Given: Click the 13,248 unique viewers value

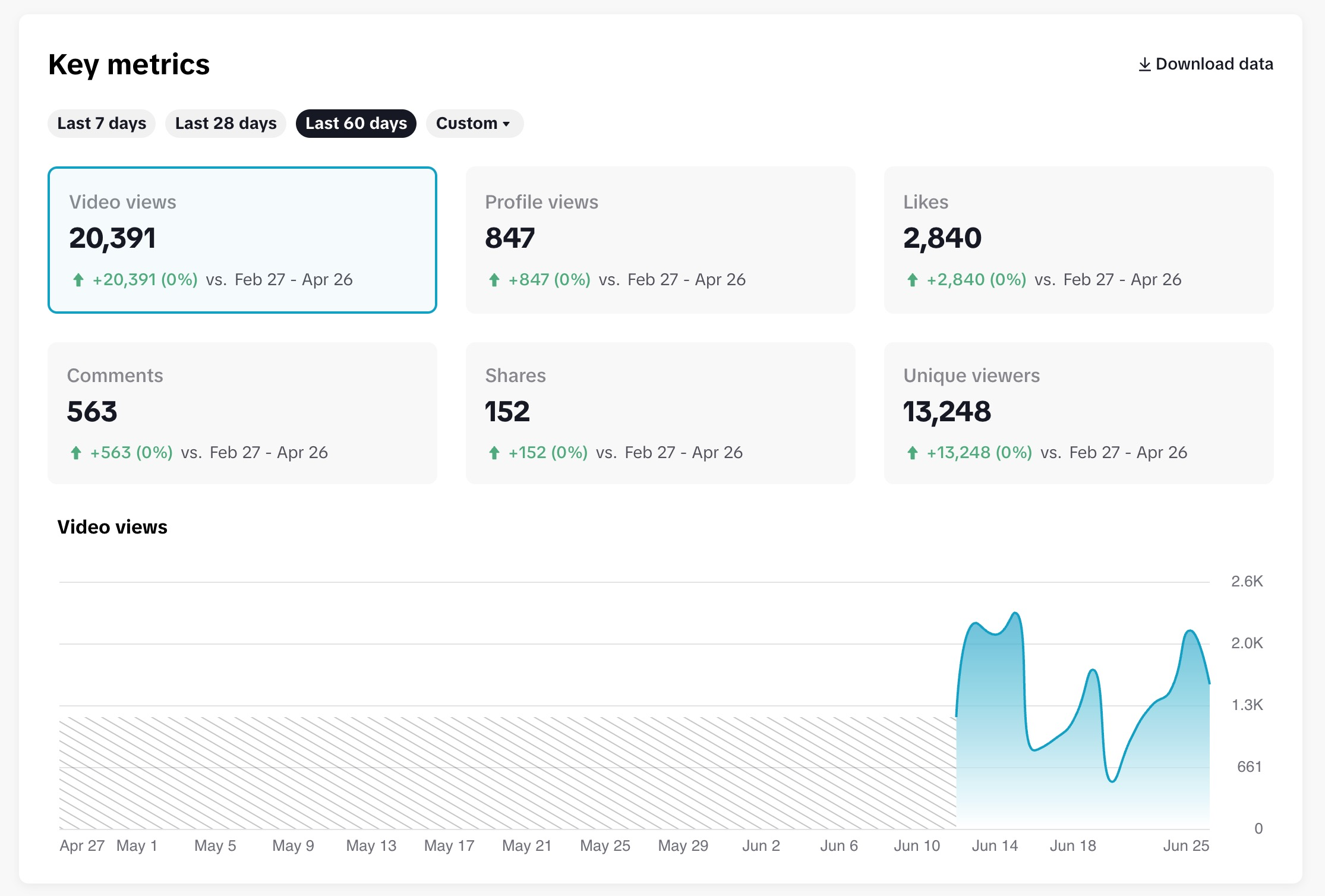Looking at the screenshot, I should pos(947,412).
